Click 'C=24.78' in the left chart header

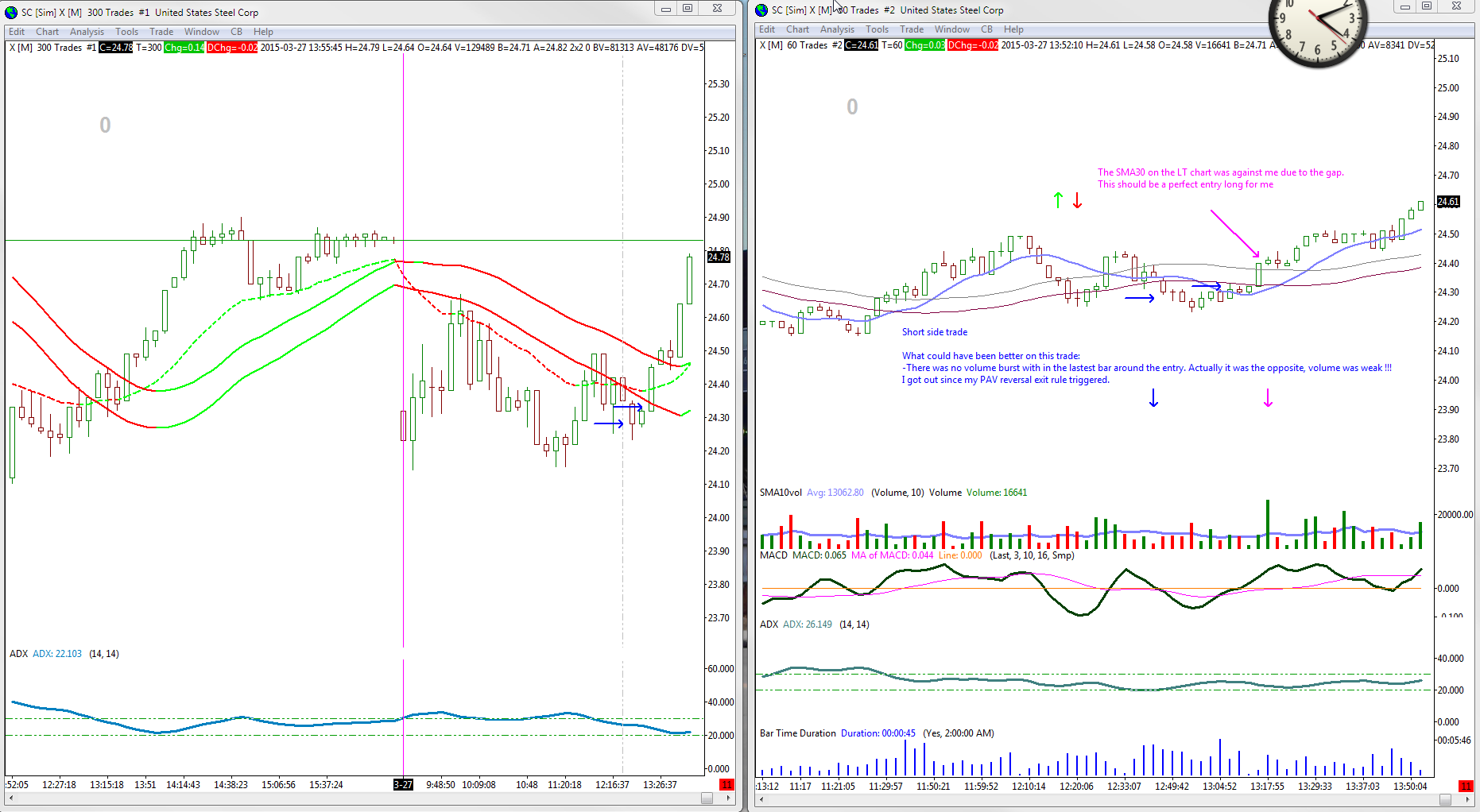116,48
